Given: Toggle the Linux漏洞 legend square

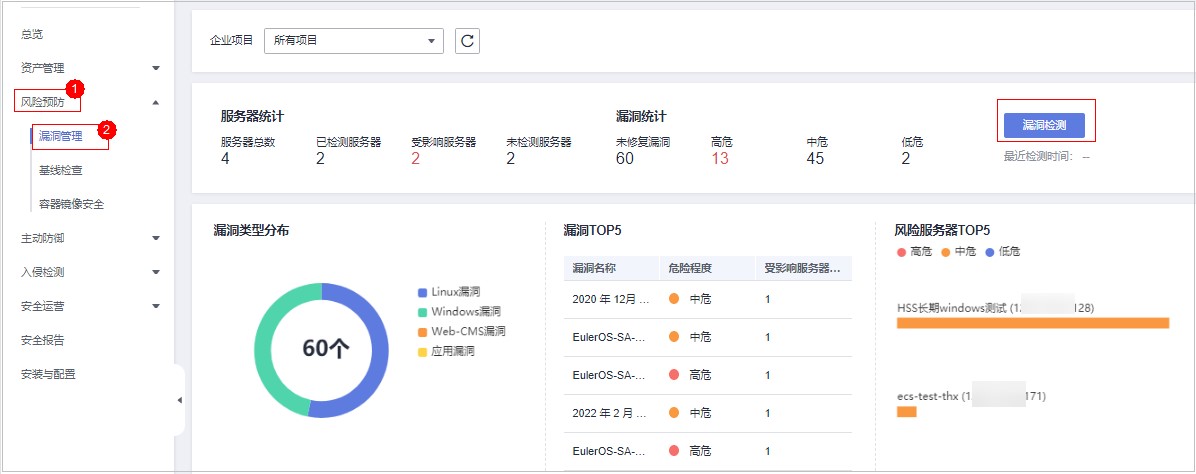Looking at the screenshot, I should [423, 292].
